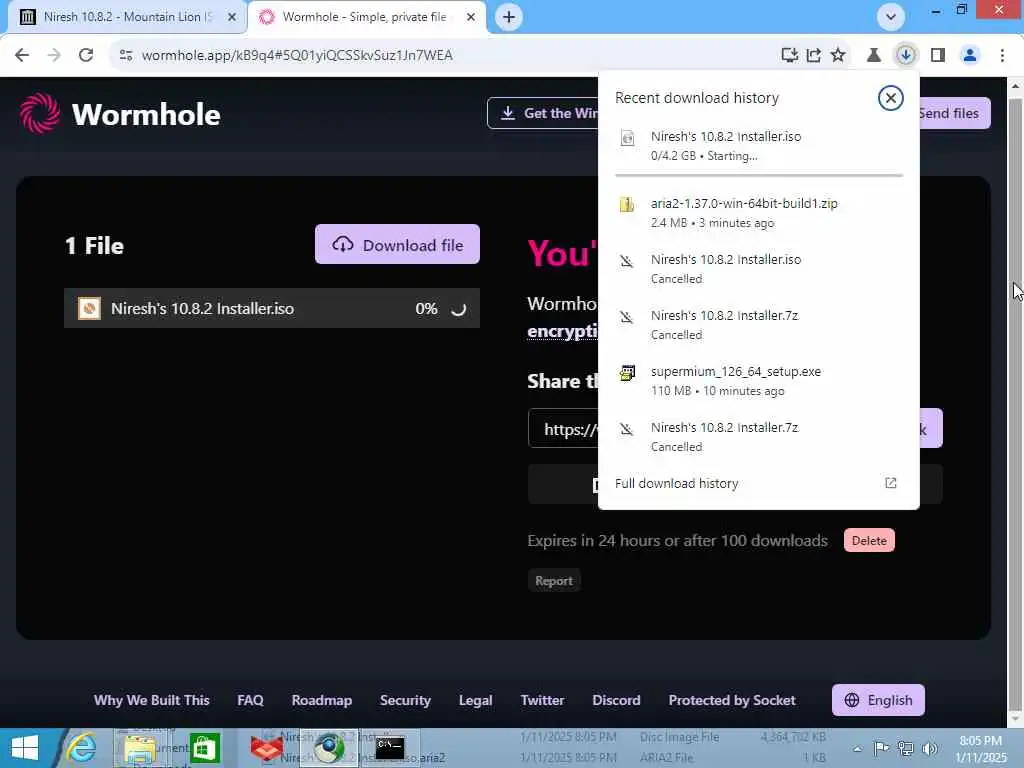Open the Protected by Socket link
This screenshot has height=768, width=1024.
(731, 700)
